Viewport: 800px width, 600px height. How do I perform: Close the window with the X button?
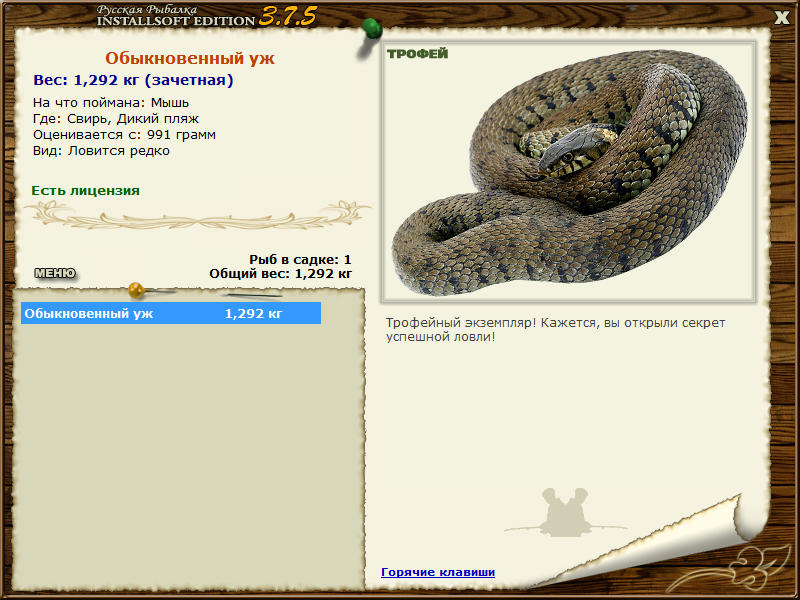coord(782,18)
